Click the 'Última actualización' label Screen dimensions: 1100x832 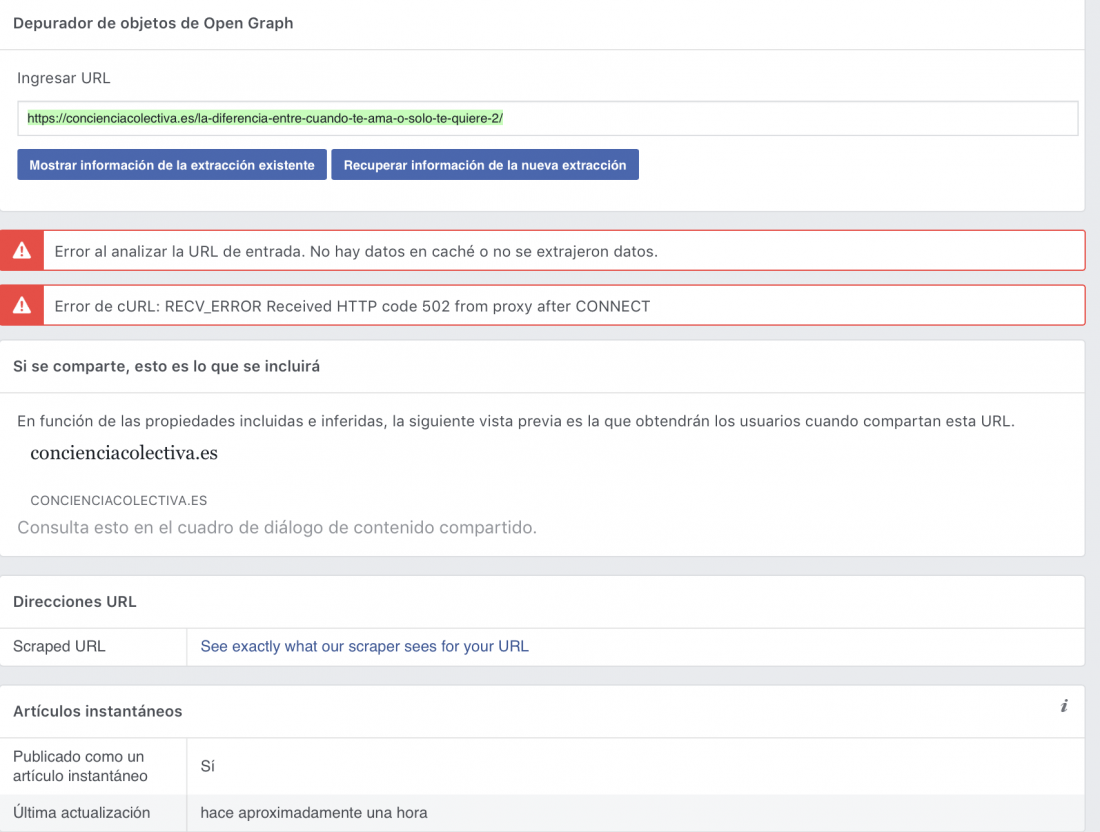click(x=81, y=812)
